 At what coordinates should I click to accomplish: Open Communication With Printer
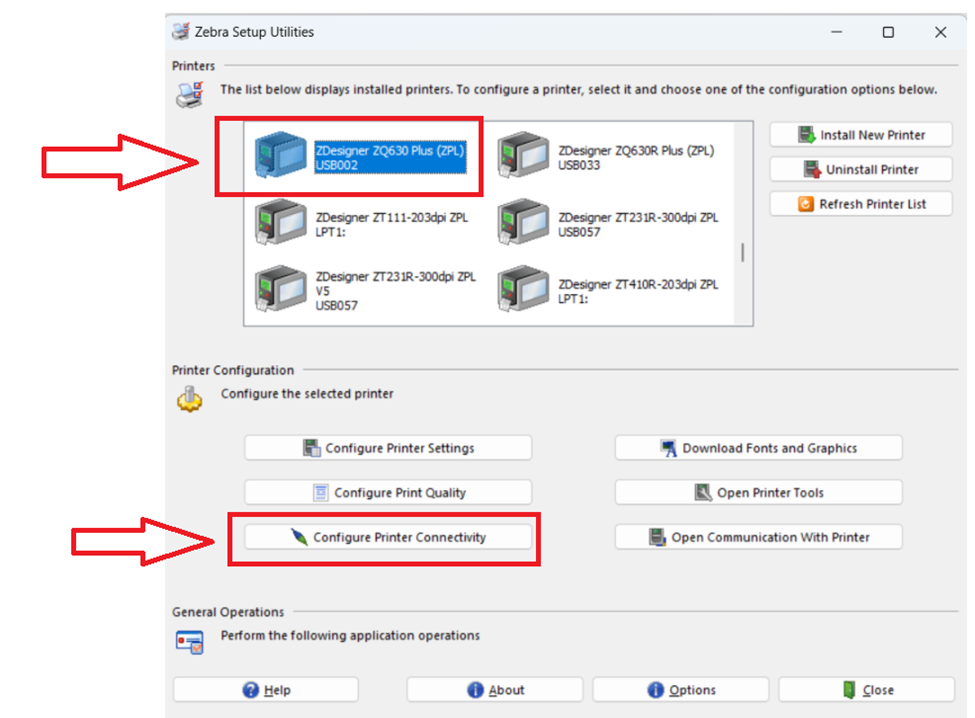pyautogui.click(x=757, y=536)
